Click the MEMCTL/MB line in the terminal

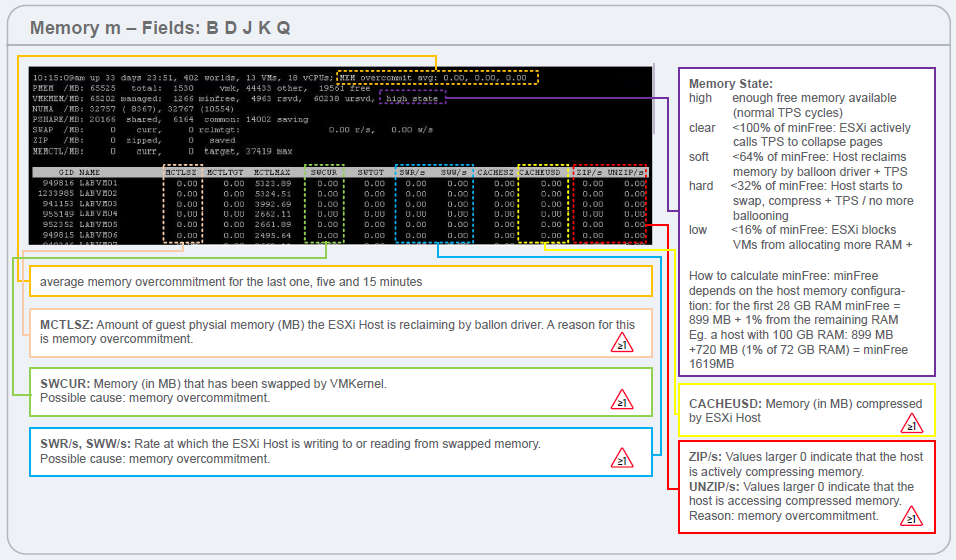point(162,151)
